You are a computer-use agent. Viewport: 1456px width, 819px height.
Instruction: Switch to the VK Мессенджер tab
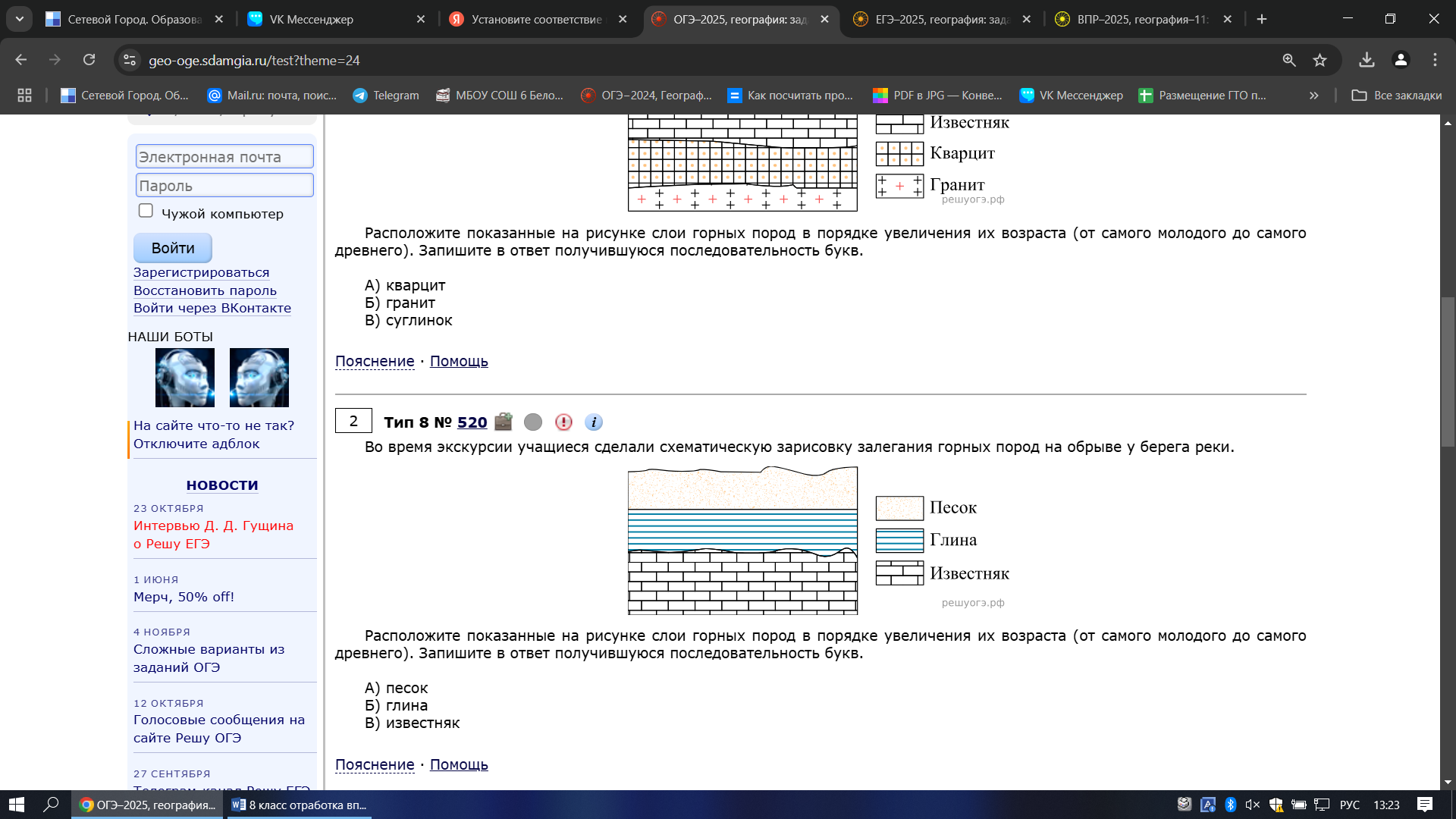(337, 19)
